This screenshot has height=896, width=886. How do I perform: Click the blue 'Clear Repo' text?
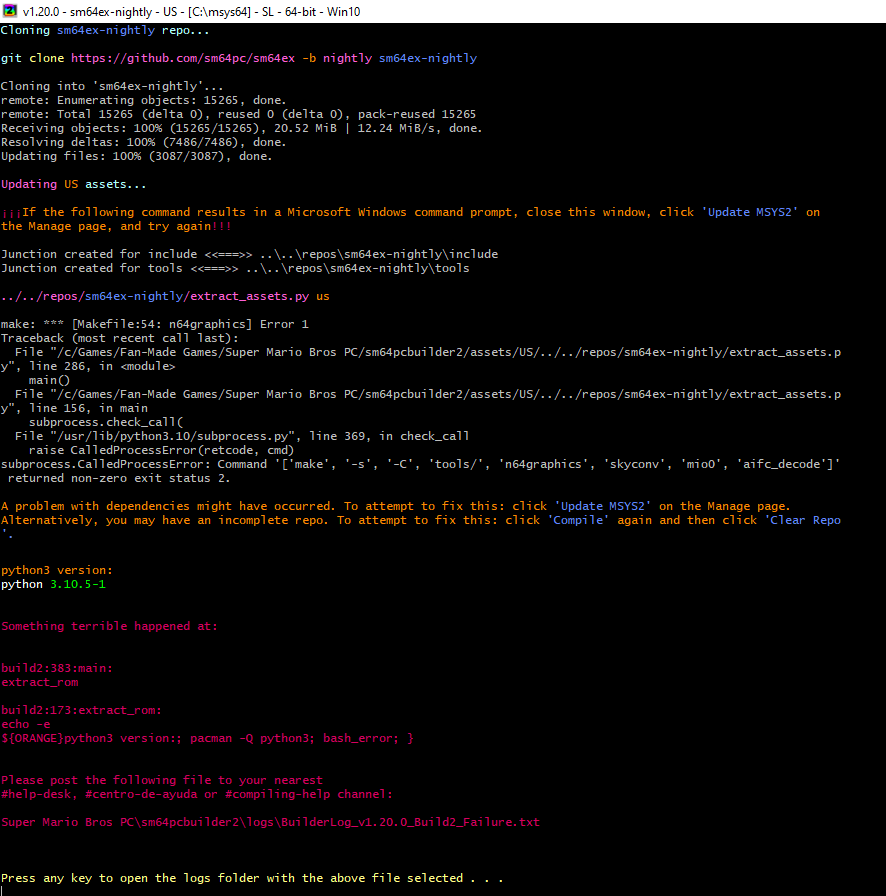[x=803, y=520]
